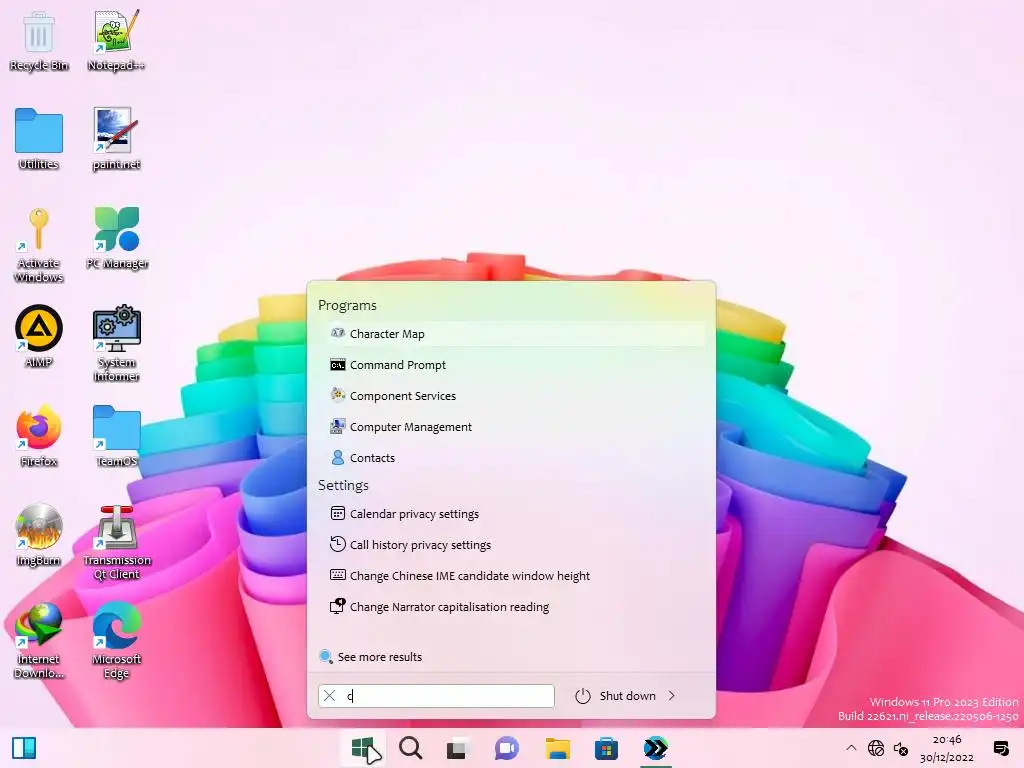Open Transmission Qt Client shortcut
Screen dimensions: 1024x768
(116, 542)
